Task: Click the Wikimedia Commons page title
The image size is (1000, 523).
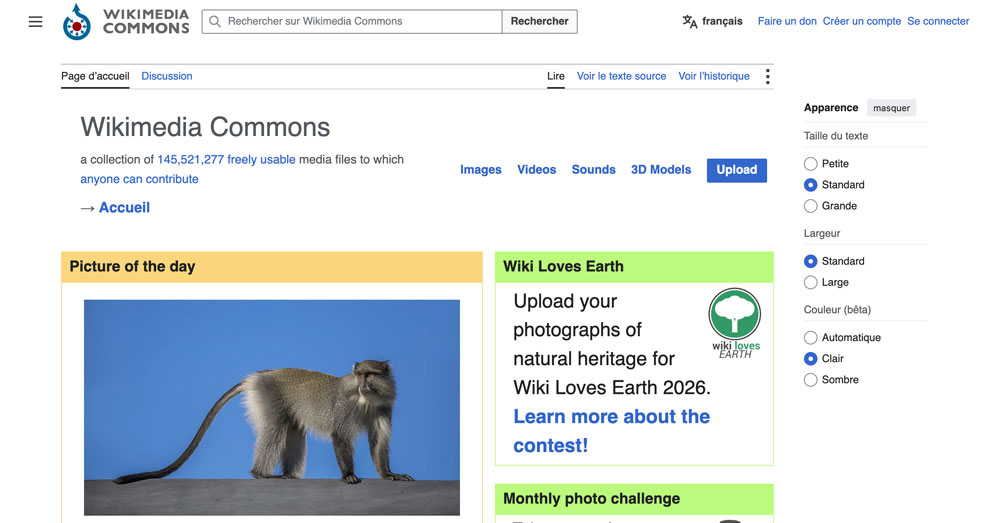Action: 205,127
